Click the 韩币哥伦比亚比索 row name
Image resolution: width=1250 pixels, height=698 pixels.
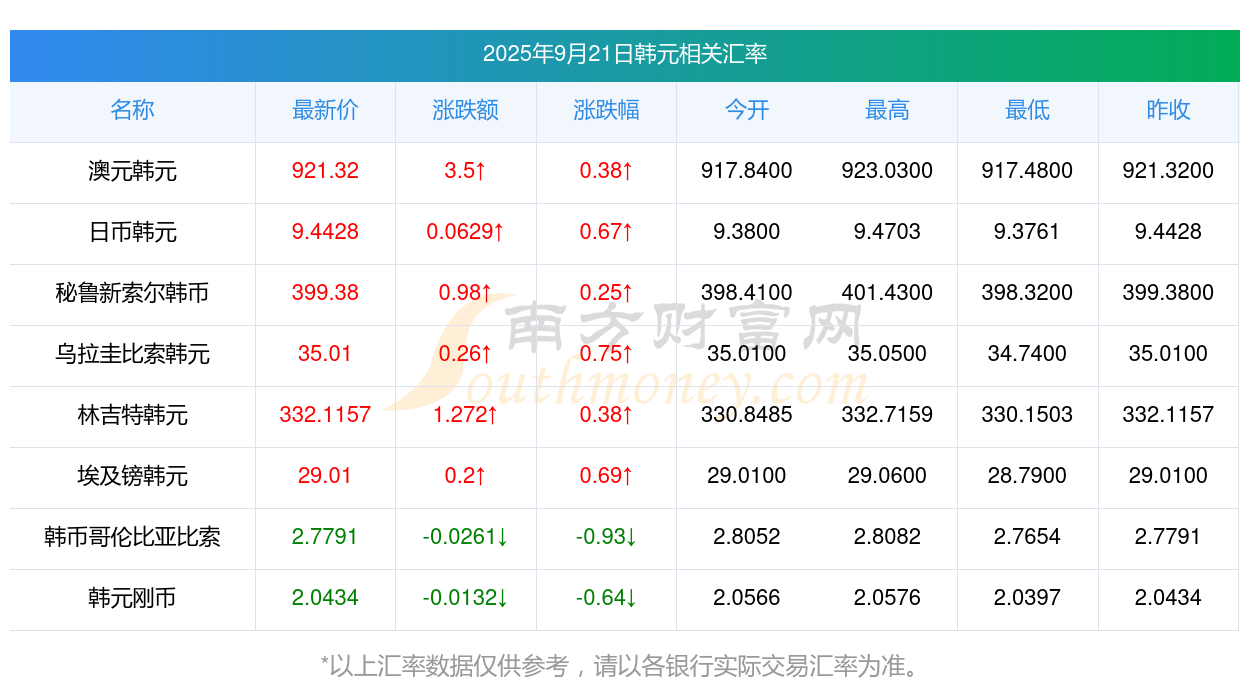[x=132, y=537]
